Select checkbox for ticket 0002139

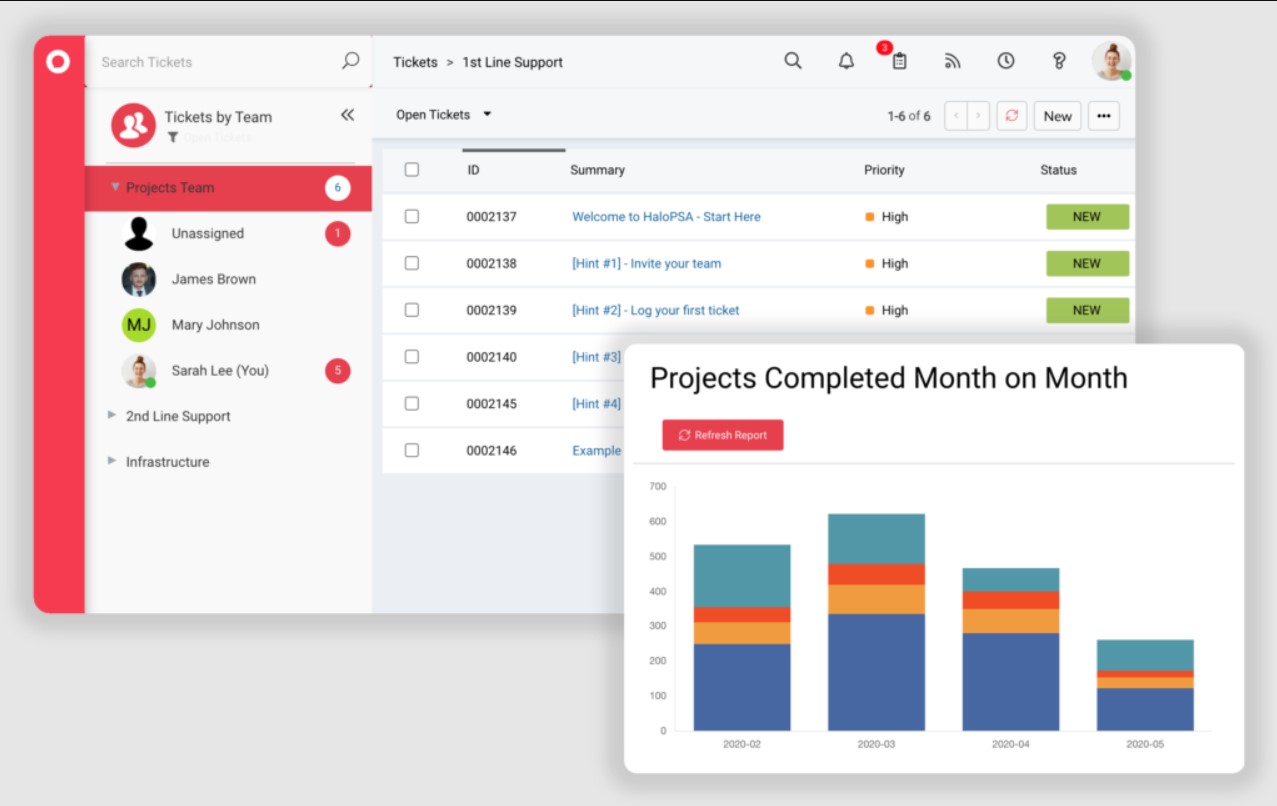pyautogui.click(x=412, y=310)
